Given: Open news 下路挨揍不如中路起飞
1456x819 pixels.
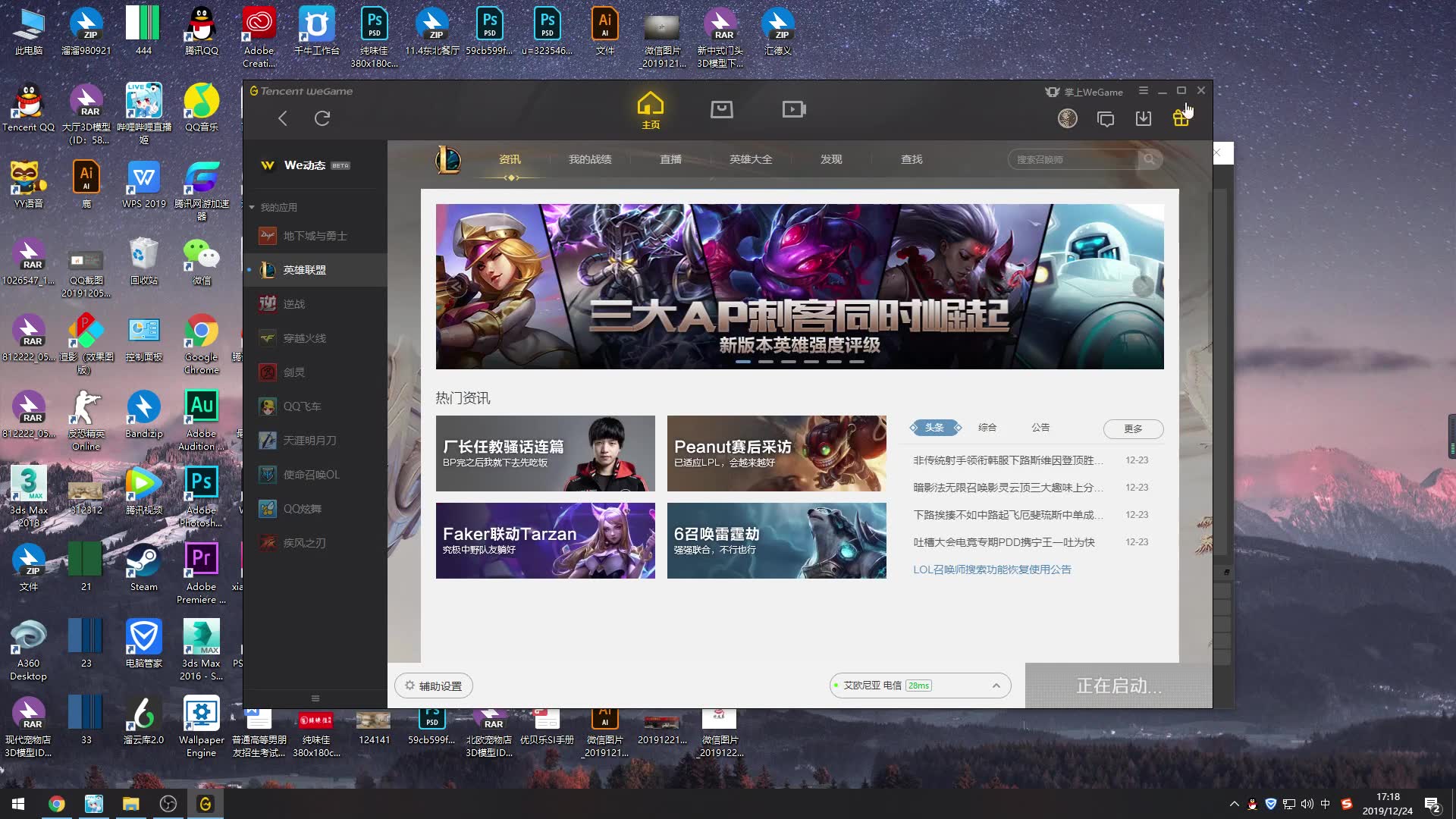Looking at the screenshot, I should (1008, 515).
